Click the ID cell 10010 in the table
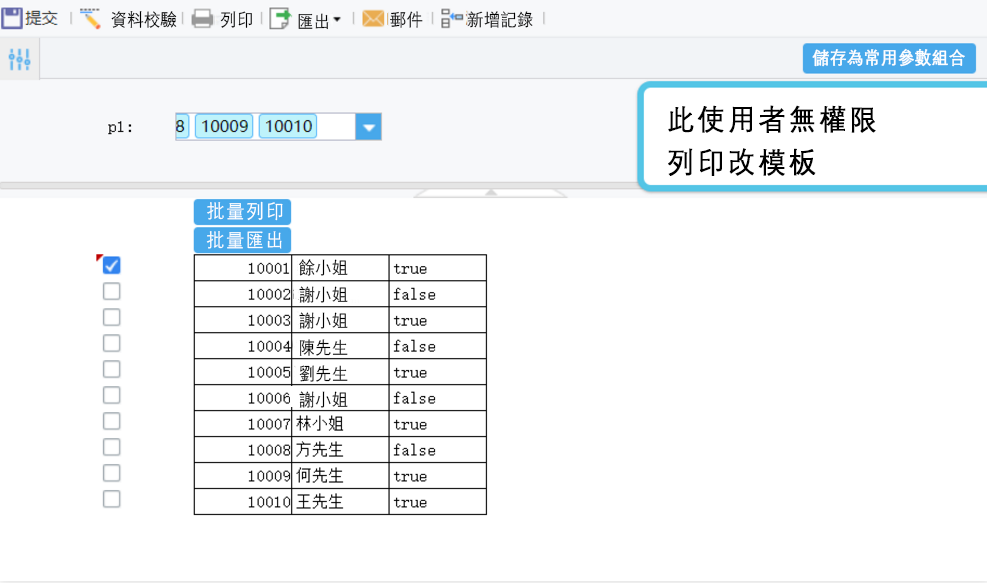This screenshot has width=987, height=583. (243, 502)
